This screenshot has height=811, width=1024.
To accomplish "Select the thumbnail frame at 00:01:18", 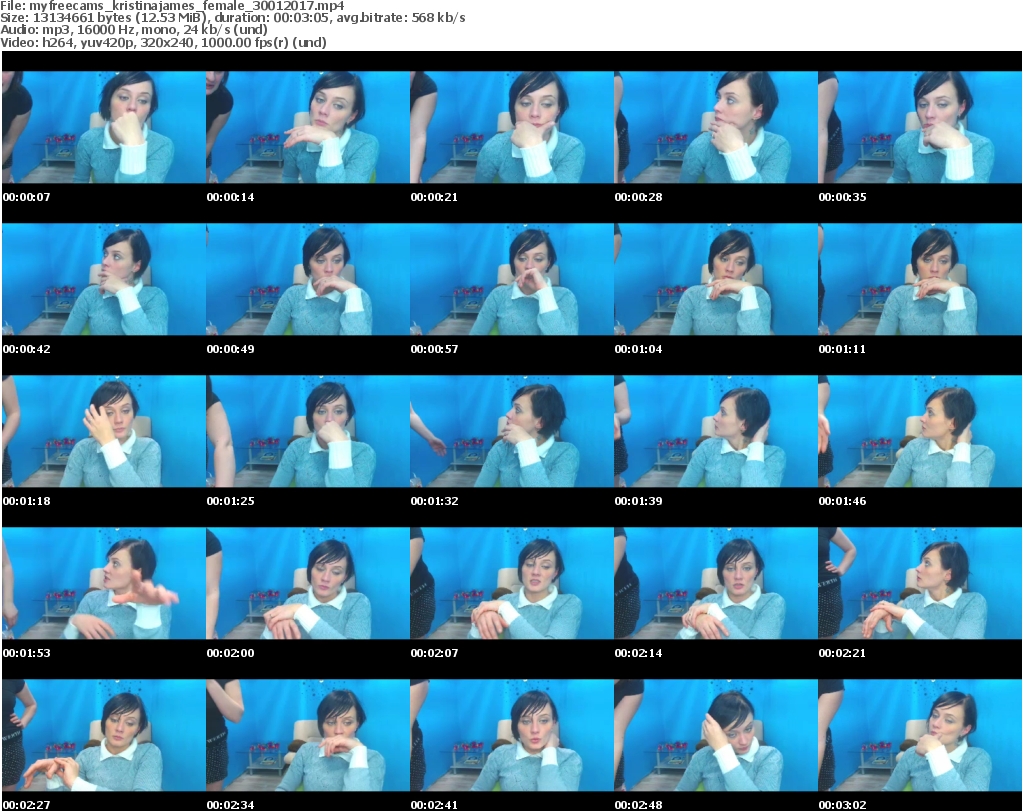I will 104,432.
